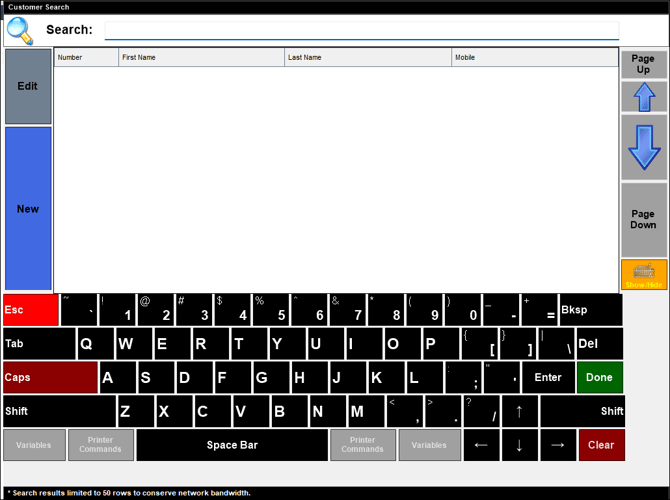
Task: Toggle keyboard with Show/Hide button
Action: (x=644, y=274)
